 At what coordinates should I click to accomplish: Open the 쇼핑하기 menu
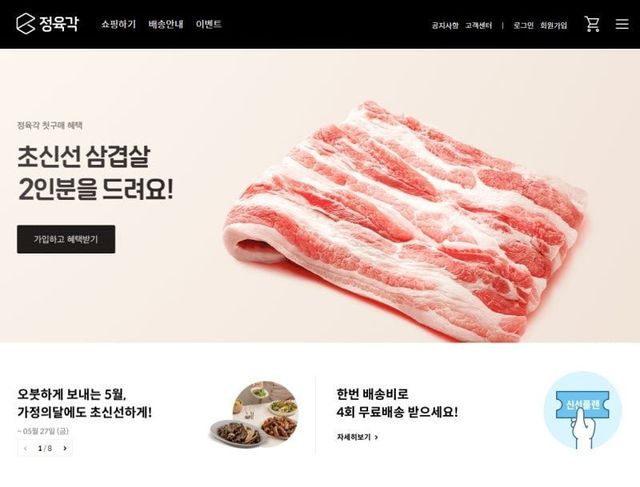point(118,24)
